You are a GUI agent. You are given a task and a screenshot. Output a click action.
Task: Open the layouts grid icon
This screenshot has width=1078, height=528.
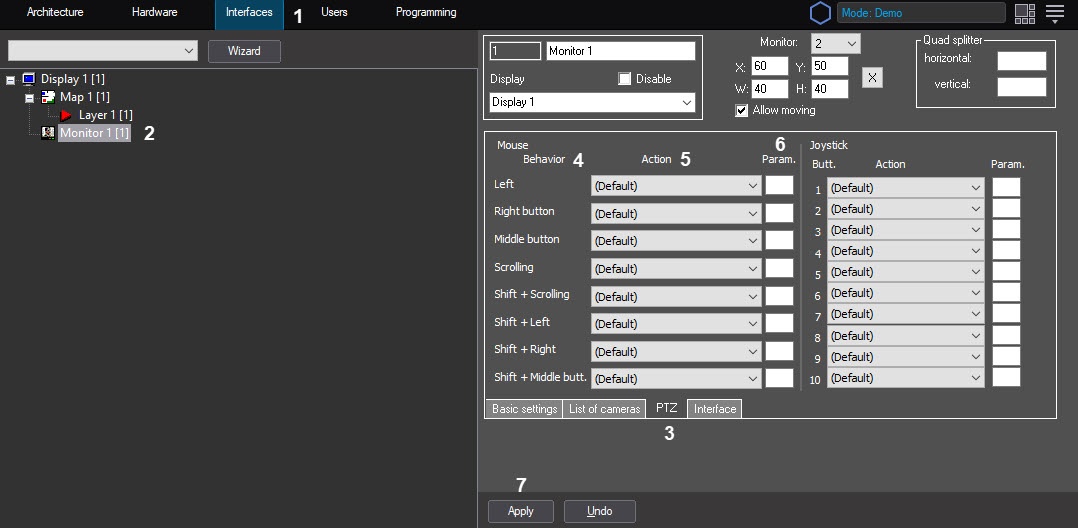(1025, 13)
